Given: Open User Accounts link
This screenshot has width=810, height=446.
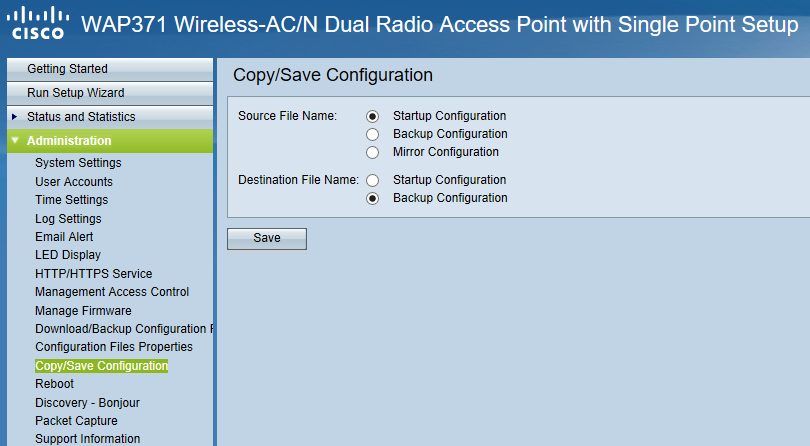Looking at the screenshot, I should coord(74,182).
